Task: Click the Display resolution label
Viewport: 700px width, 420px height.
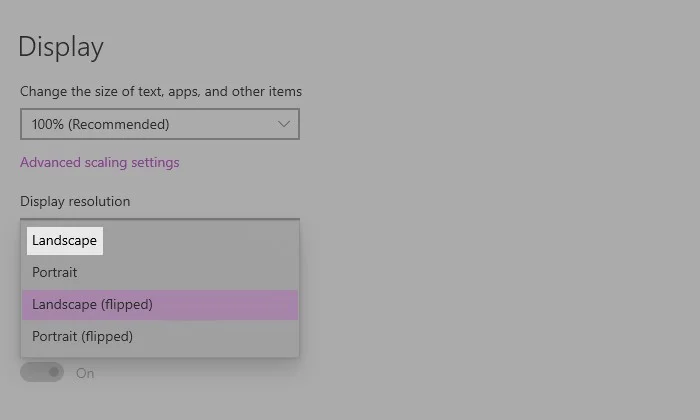Action: click(x=75, y=201)
